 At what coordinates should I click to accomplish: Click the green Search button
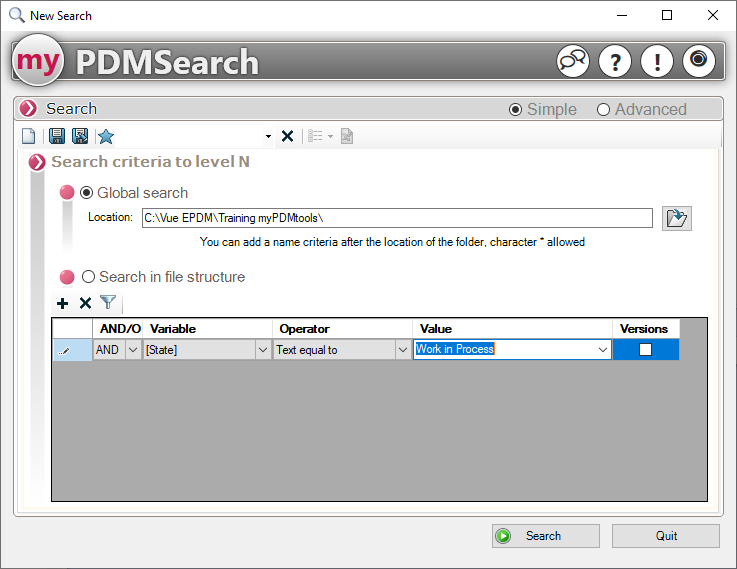545,536
